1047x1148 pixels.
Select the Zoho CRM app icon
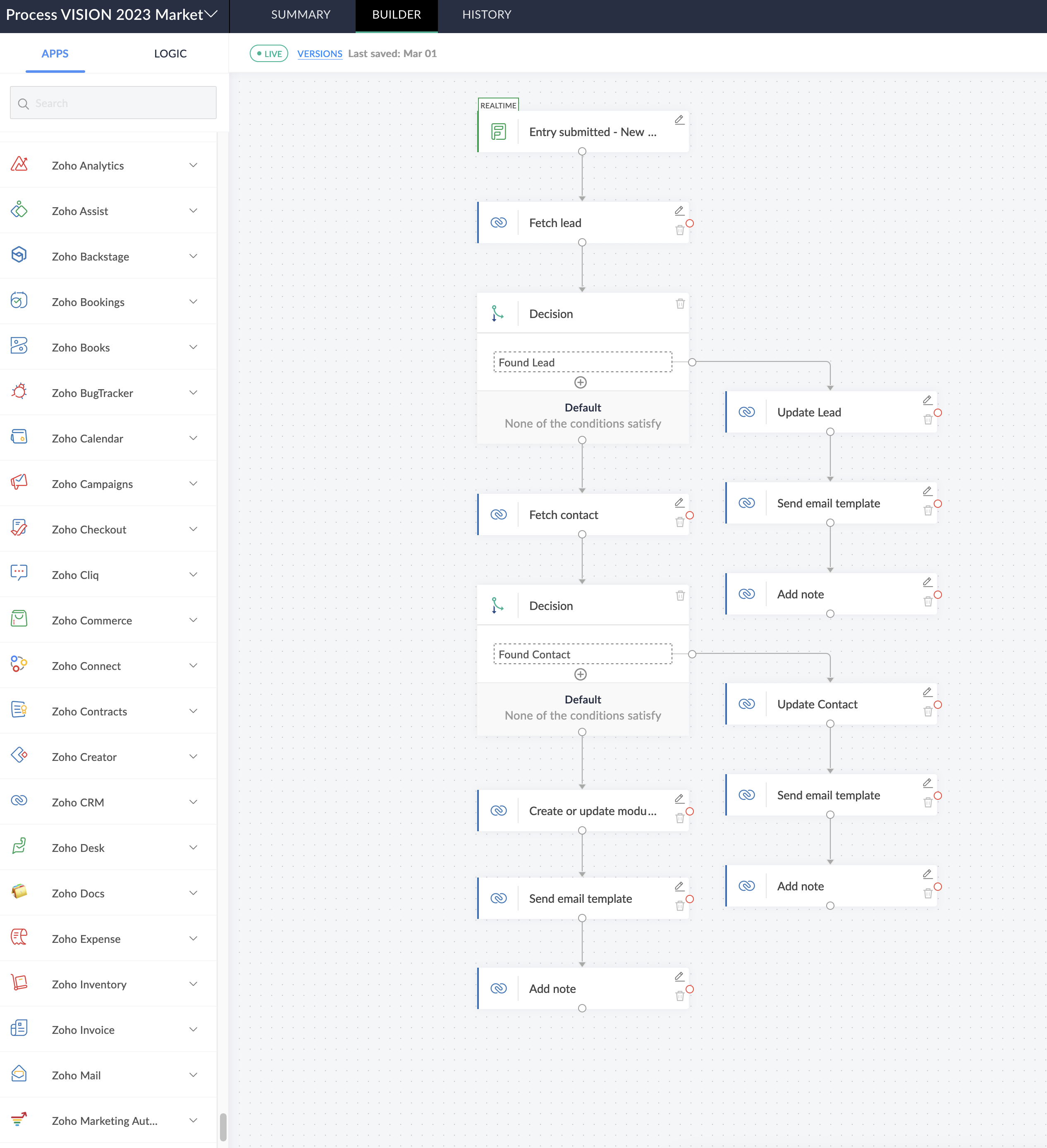point(19,801)
